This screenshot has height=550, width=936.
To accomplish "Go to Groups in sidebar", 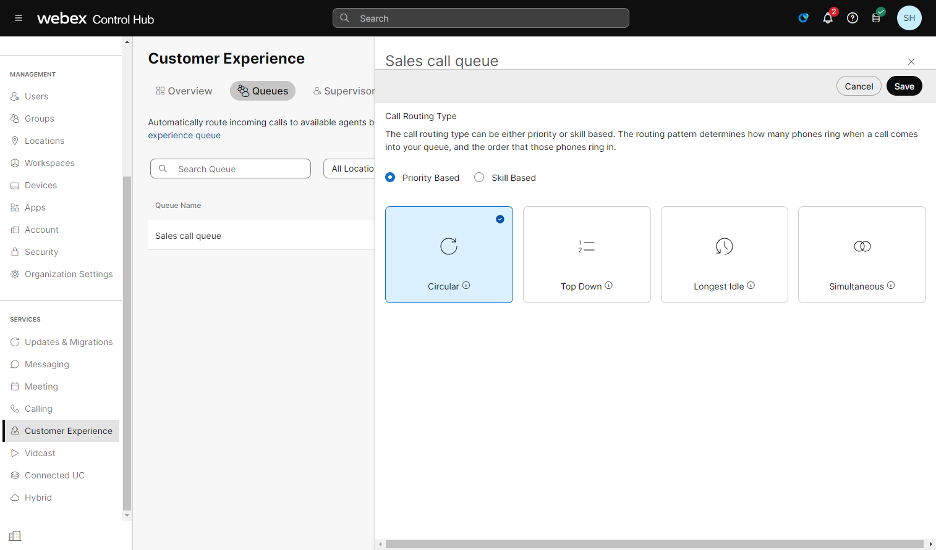I will 39,118.
